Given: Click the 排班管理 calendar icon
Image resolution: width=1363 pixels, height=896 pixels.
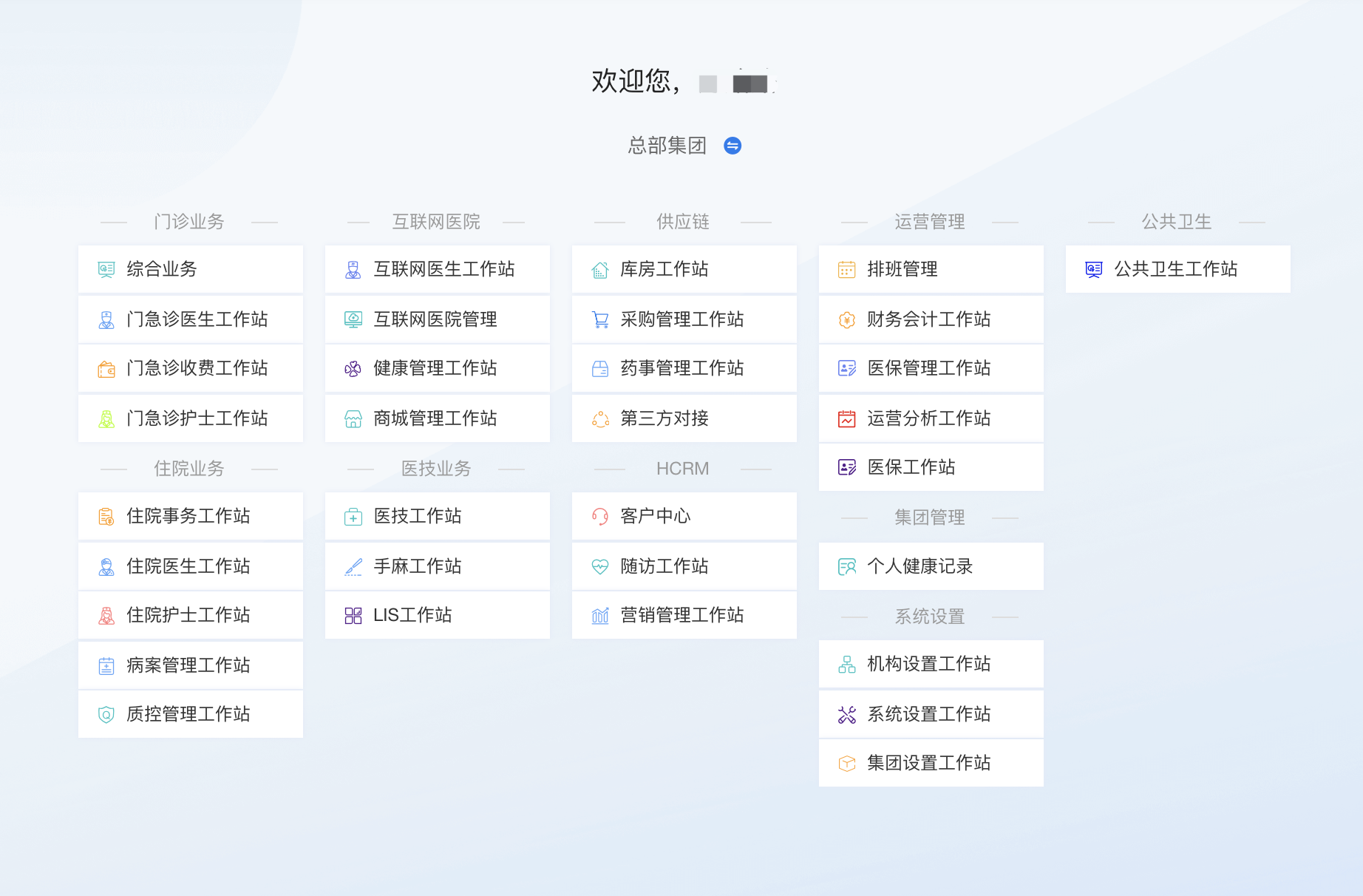Looking at the screenshot, I should coord(847,270).
